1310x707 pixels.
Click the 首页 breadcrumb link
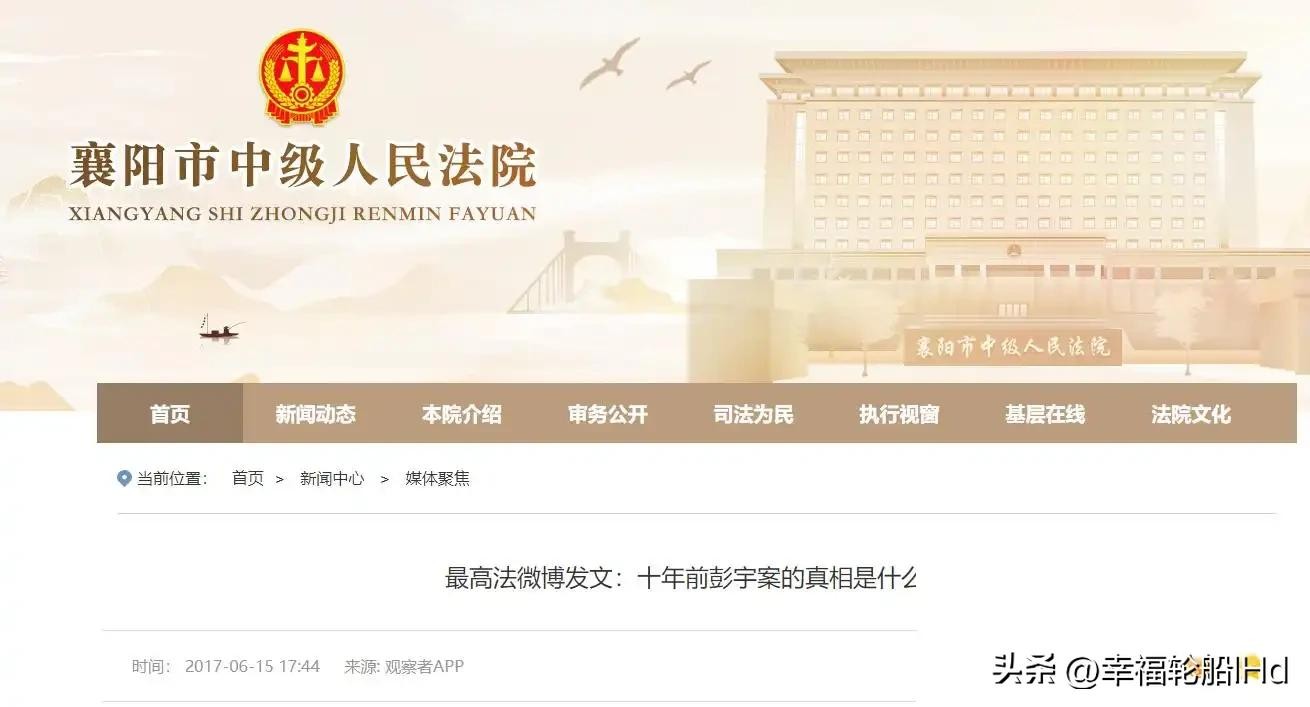click(x=248, y=478)
